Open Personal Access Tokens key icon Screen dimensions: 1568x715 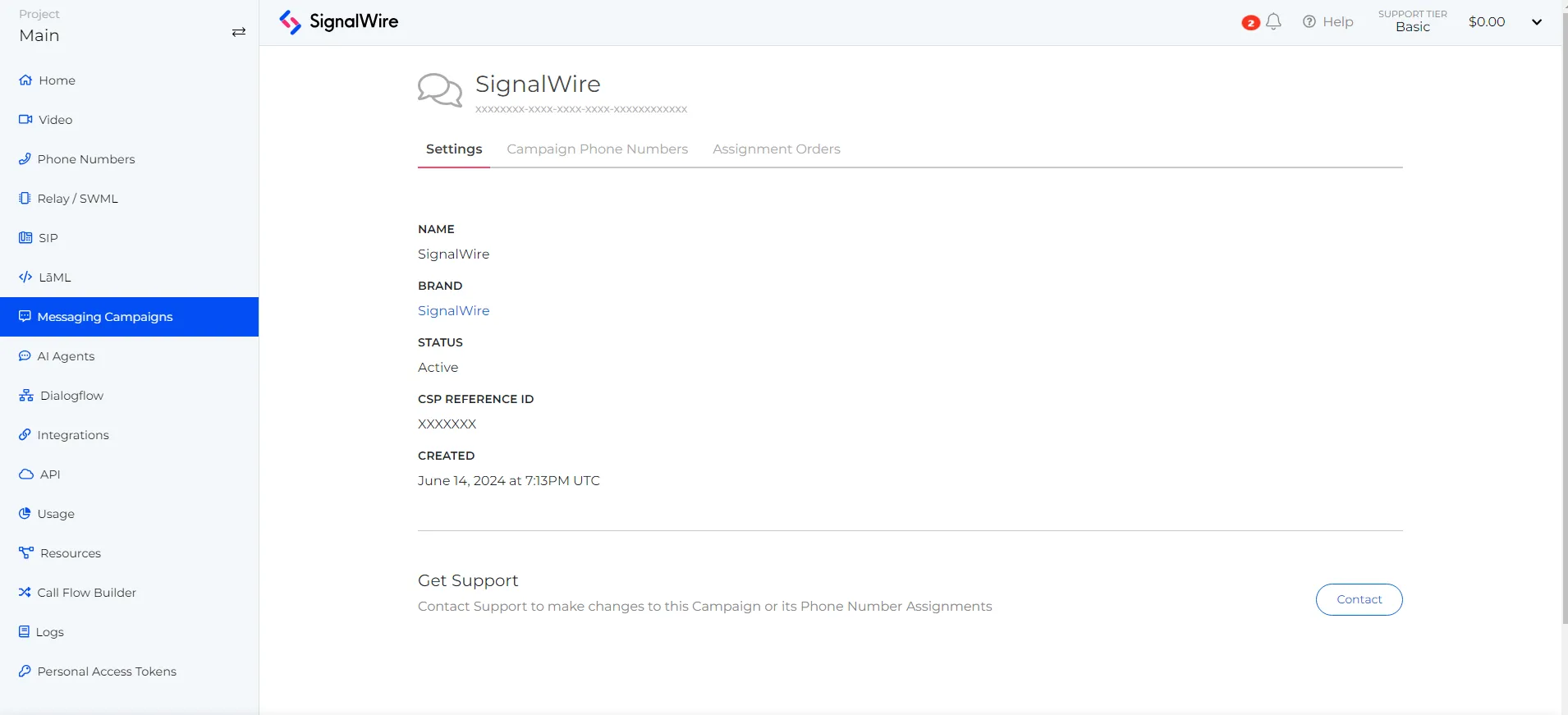click(25, 671)
